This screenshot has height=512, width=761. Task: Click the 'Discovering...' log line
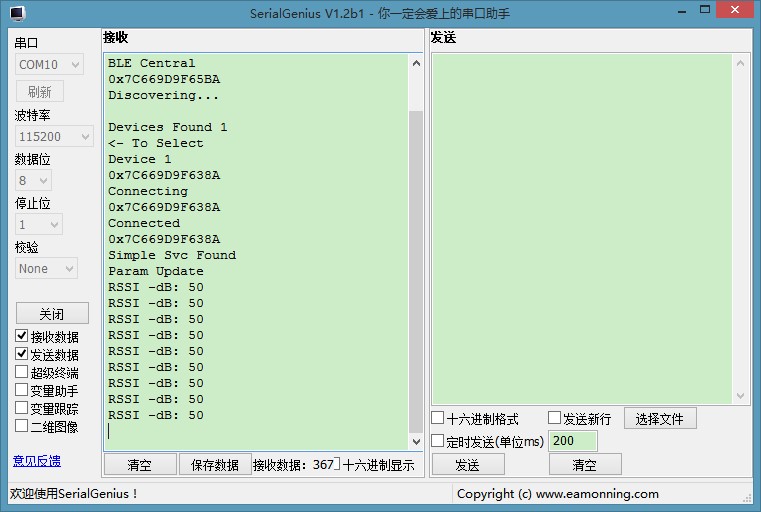[164, 95]
